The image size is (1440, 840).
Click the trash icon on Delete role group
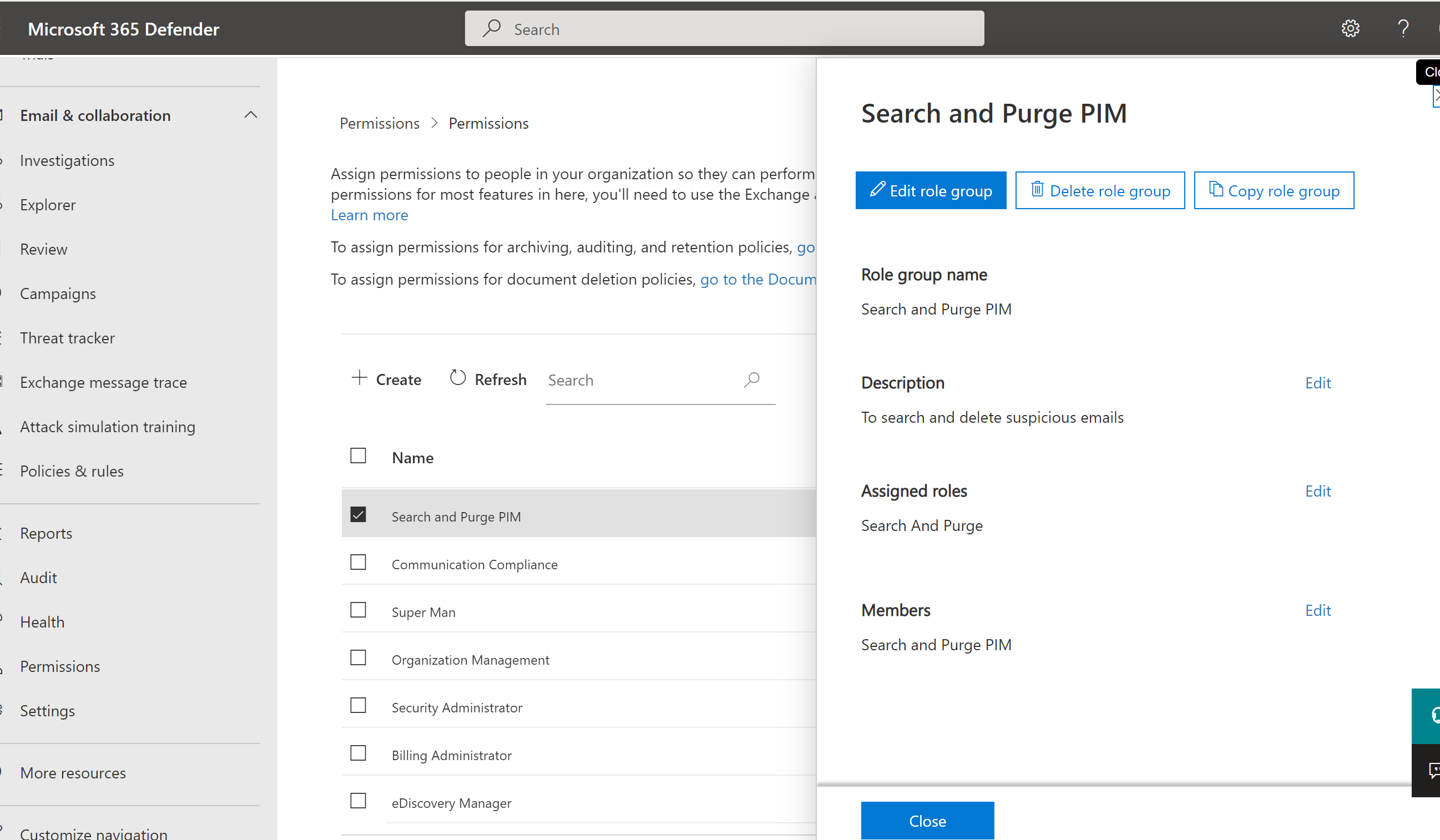click(x=1037, y=189)
